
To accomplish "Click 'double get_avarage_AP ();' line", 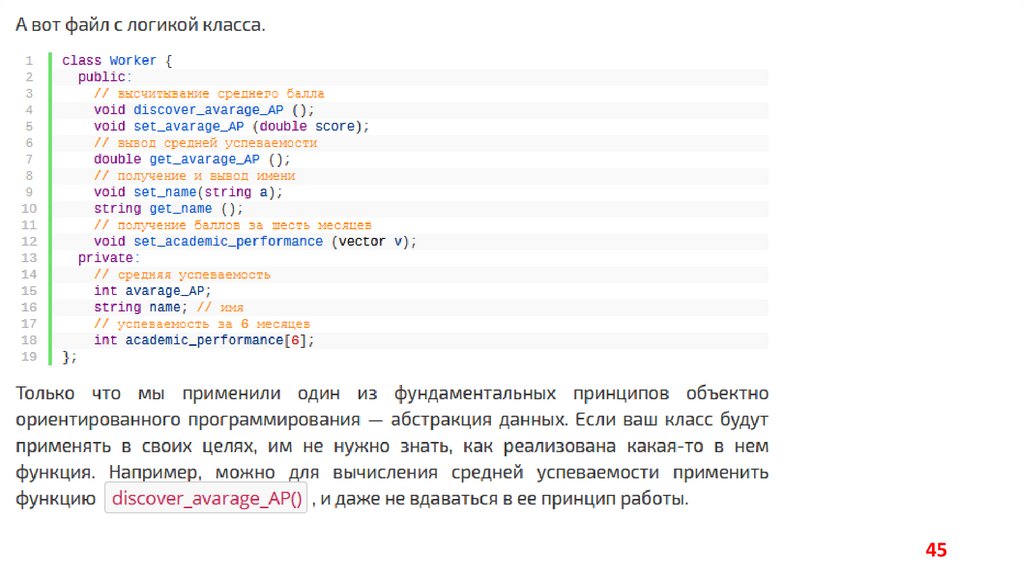I will [x=192, y=159].
